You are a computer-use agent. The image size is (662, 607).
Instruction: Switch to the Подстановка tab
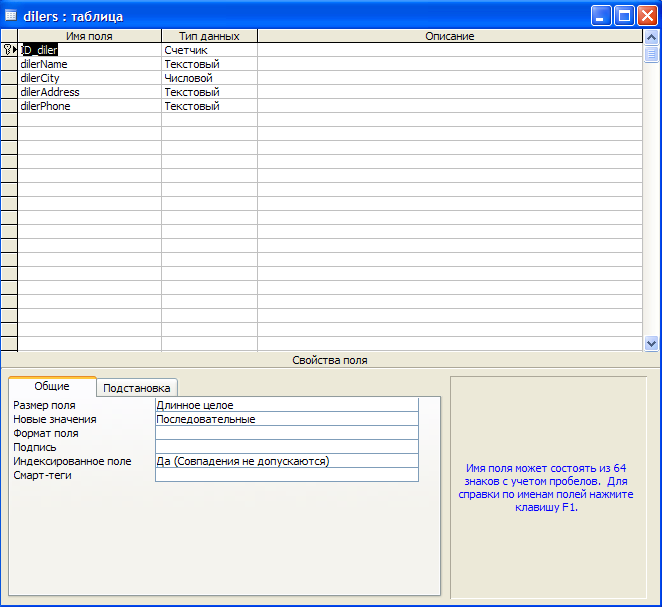coord(139,388)
